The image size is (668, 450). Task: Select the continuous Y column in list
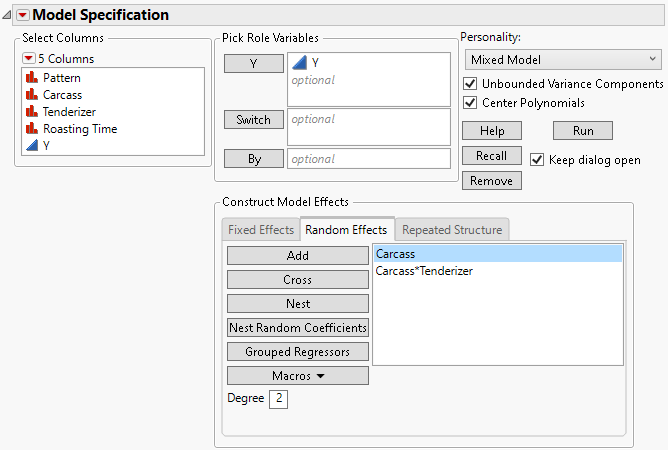[30, 145]
